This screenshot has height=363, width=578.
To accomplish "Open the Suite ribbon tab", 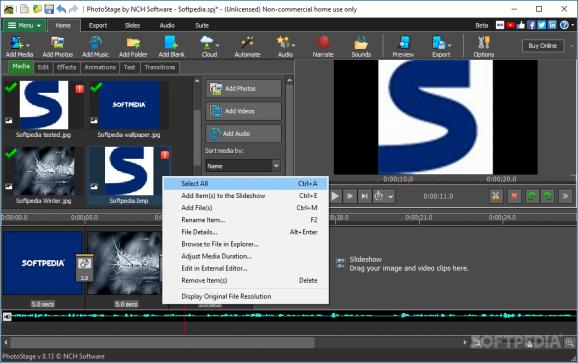I will tap(202, 25).
